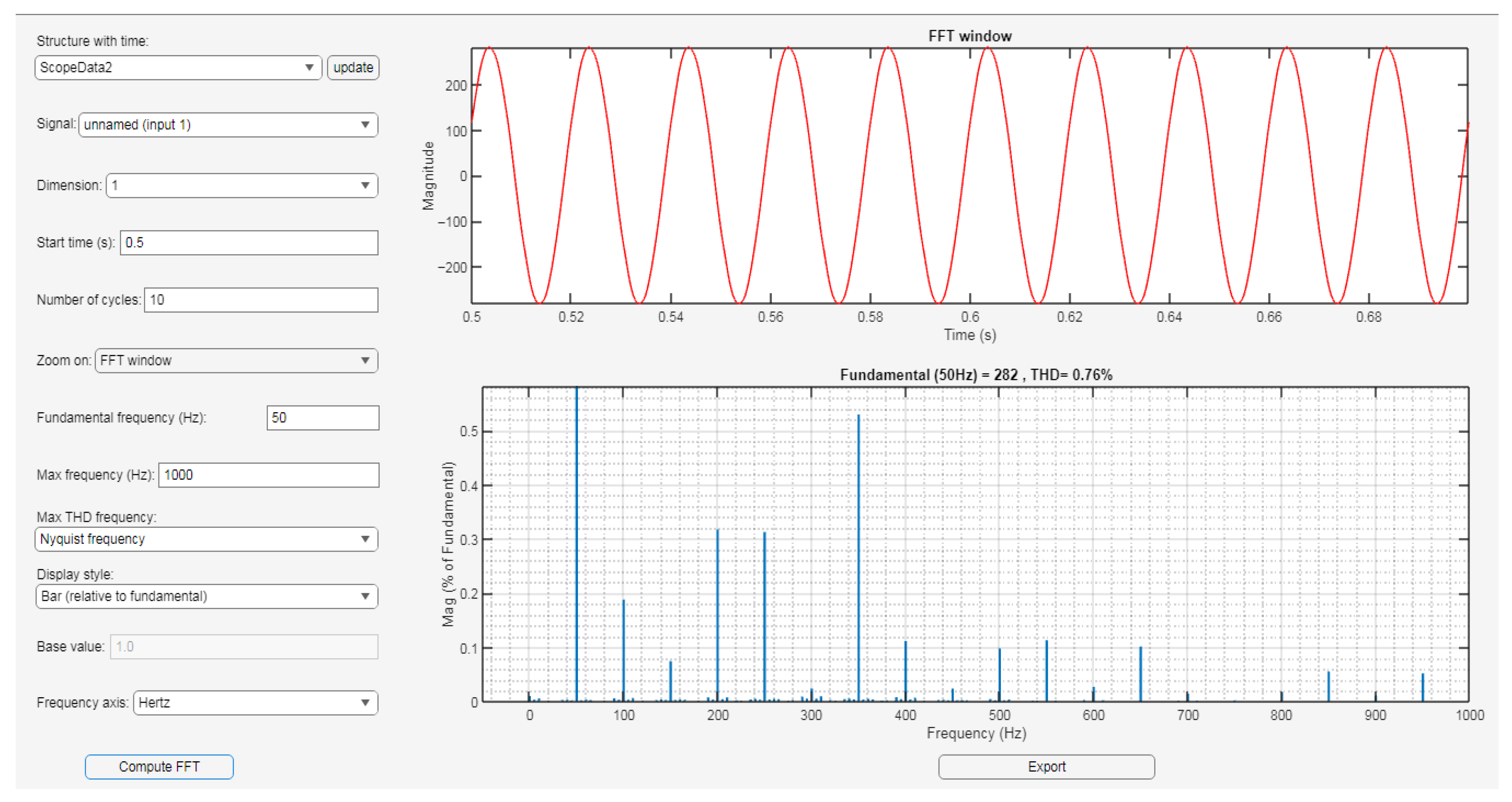Screen dimensions: 1512x802
Task: Click the update button
Action: pos(353,68)
